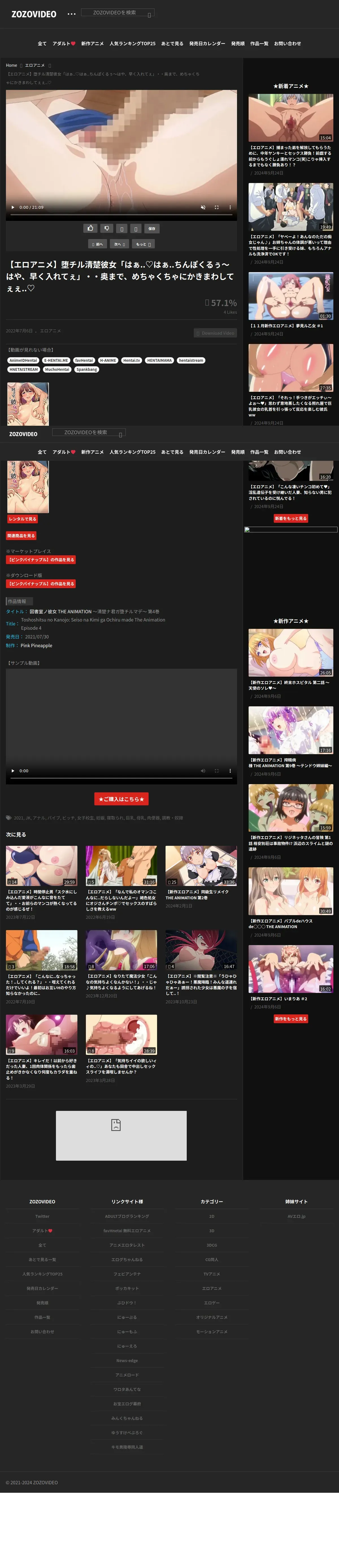Click 新着をもっと見る in sidebar
This screenshot has height=1568, width=339.
291,519
